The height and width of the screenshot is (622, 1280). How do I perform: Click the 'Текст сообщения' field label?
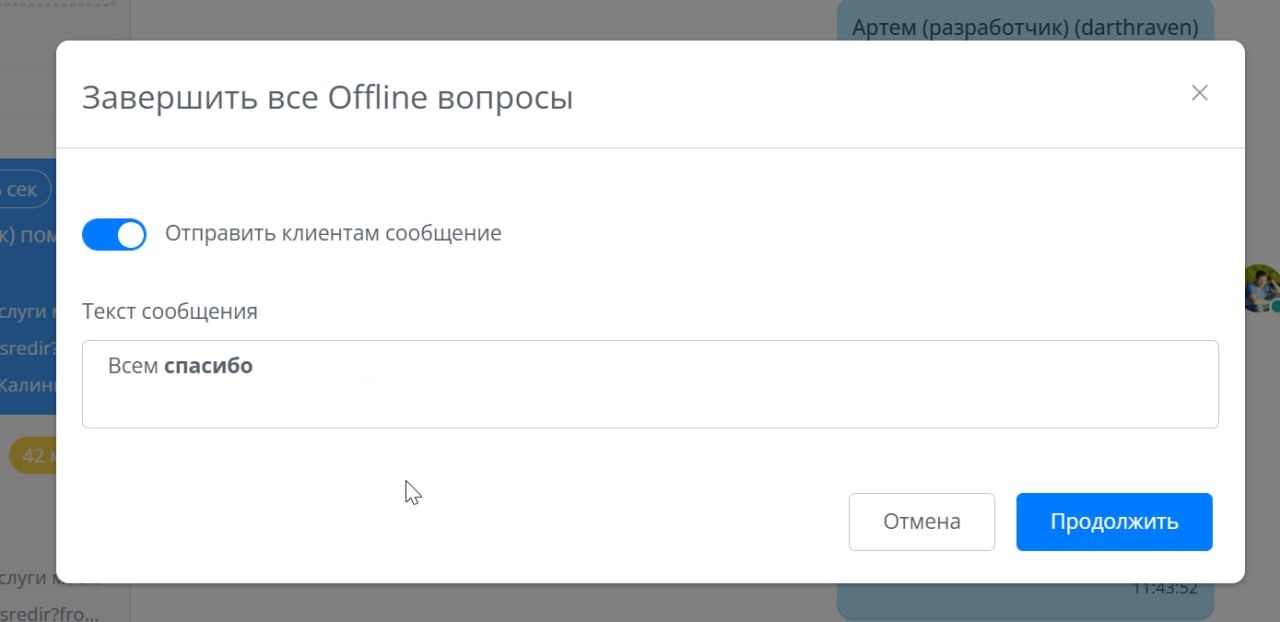[170, 311]
